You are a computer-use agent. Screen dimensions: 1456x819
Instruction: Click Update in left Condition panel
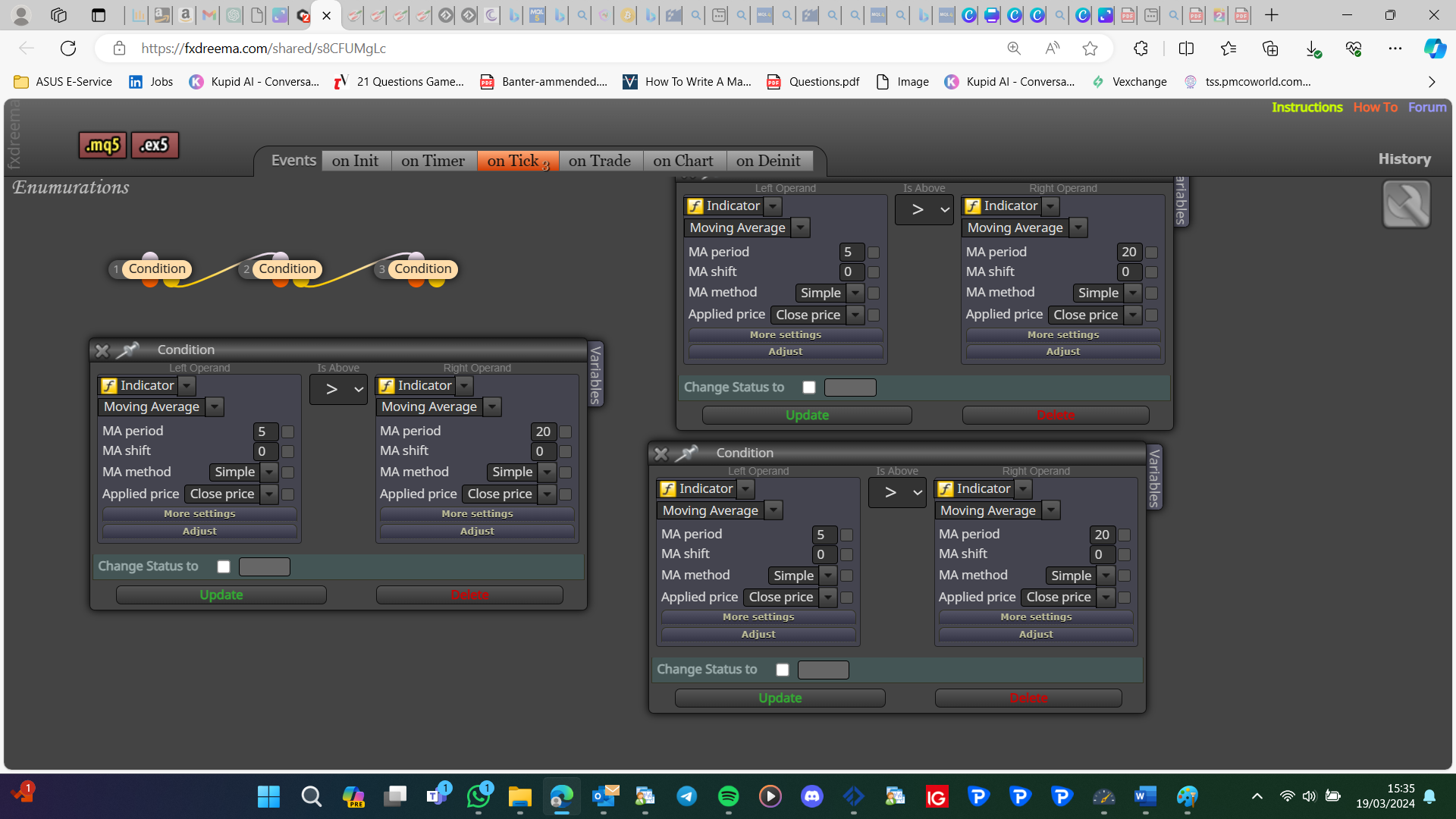tap(221, 595)
